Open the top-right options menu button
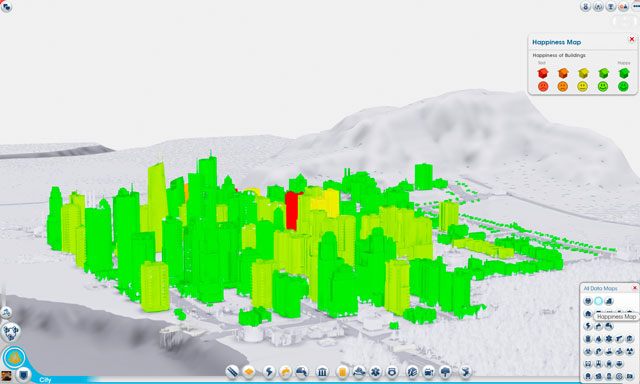 point(636,6)
